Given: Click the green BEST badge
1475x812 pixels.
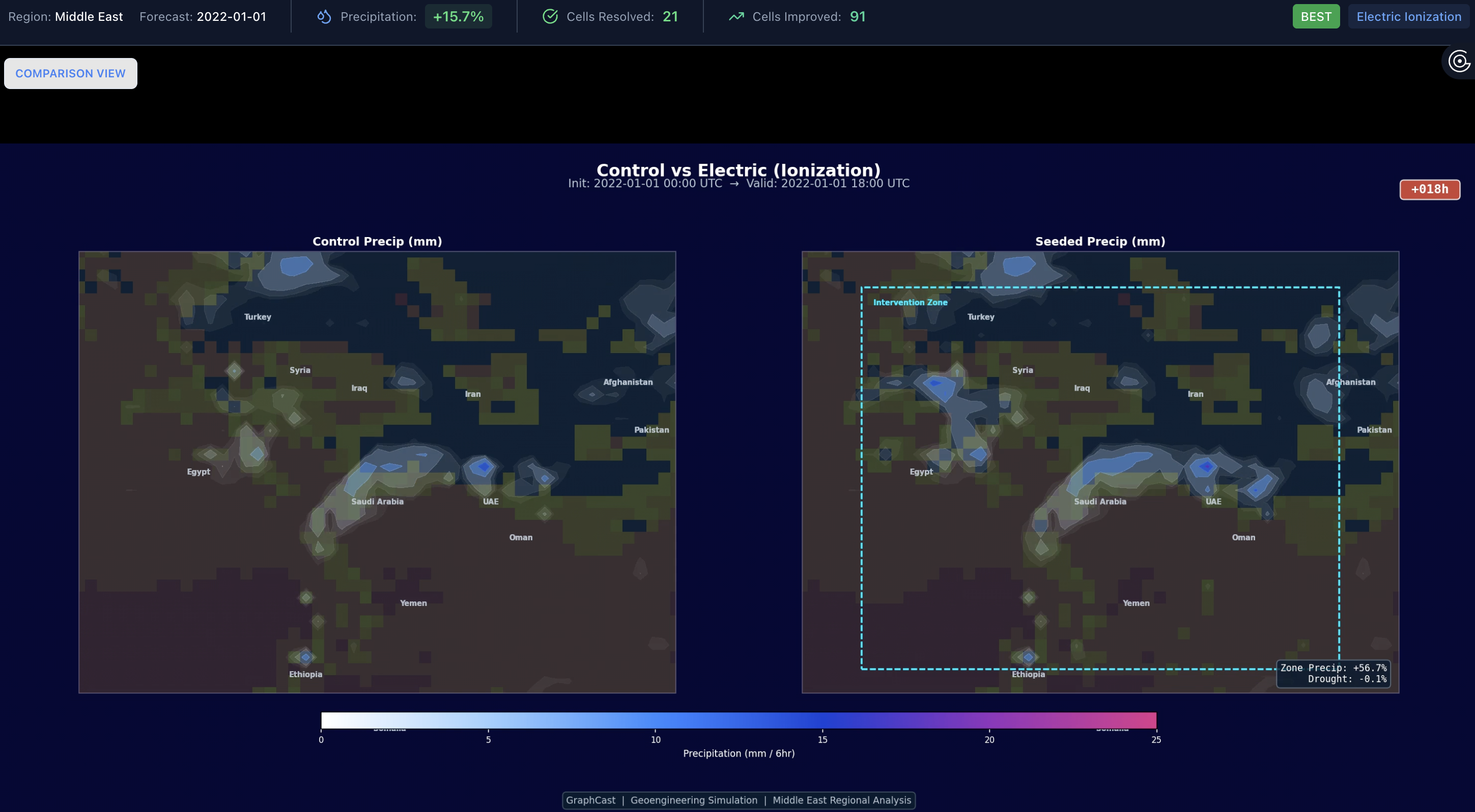Looking at the screenshot, I should click(x=1315, y=17).
